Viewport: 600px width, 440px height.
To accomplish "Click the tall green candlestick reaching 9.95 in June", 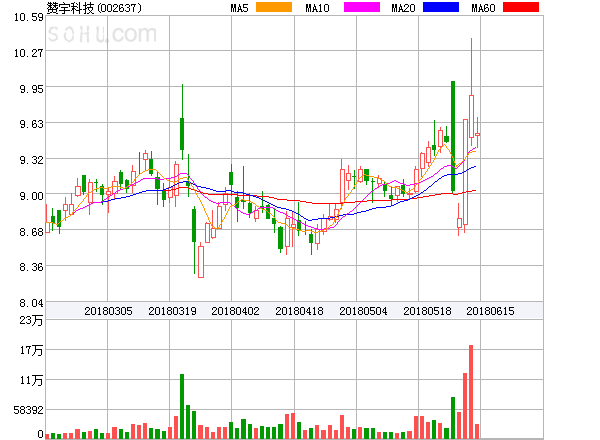I will coord(453,136).
